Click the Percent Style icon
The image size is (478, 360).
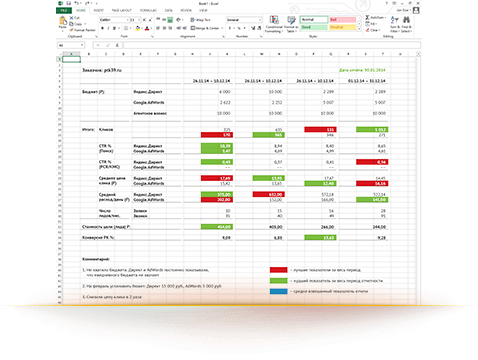click(x=239, y=28)
